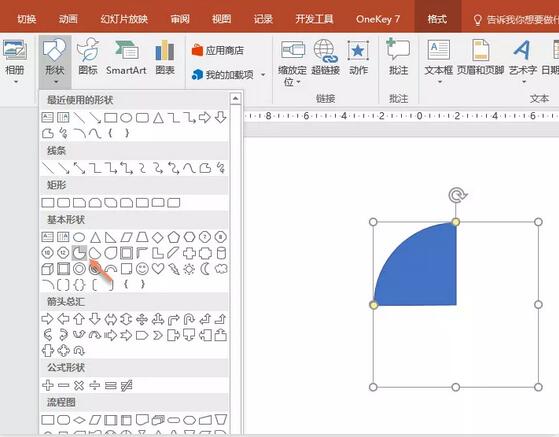559x437 pixels.
Task: Open the Photo Album (相册) dropdown
Action: tap(14, 62)
